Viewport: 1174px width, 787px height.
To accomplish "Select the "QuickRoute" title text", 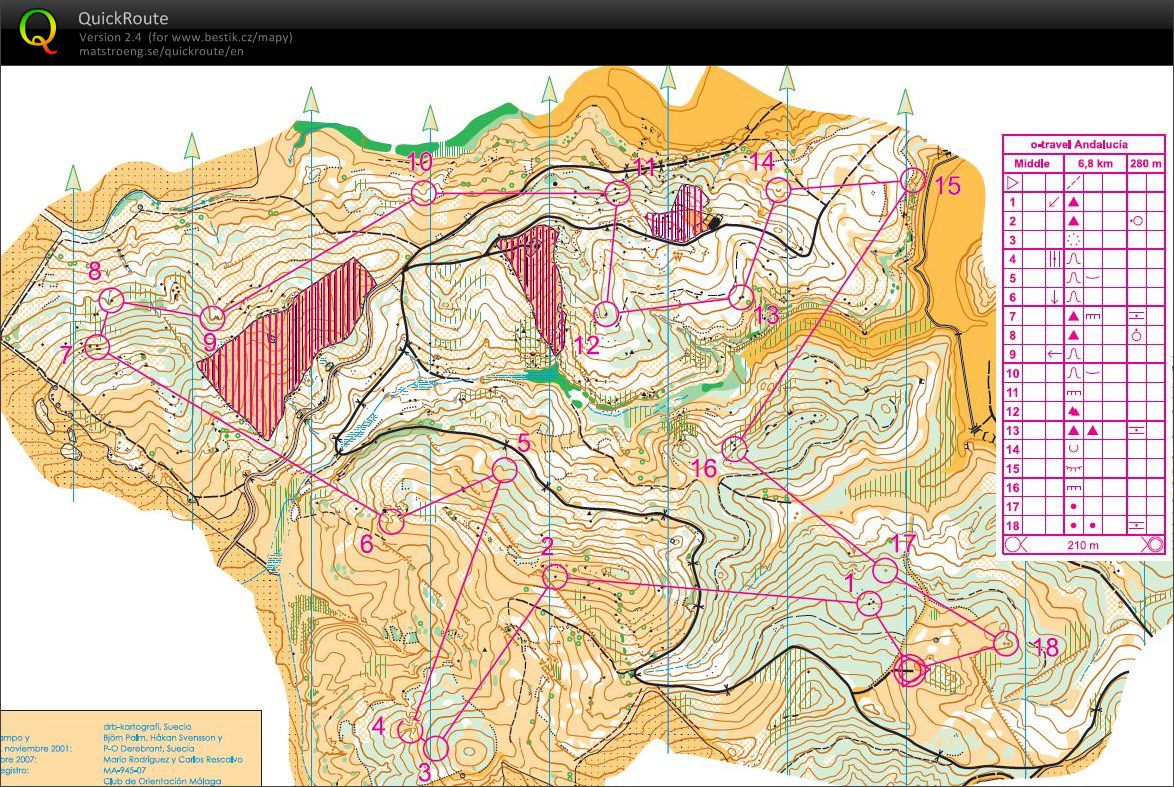I will tap(124, 18).
